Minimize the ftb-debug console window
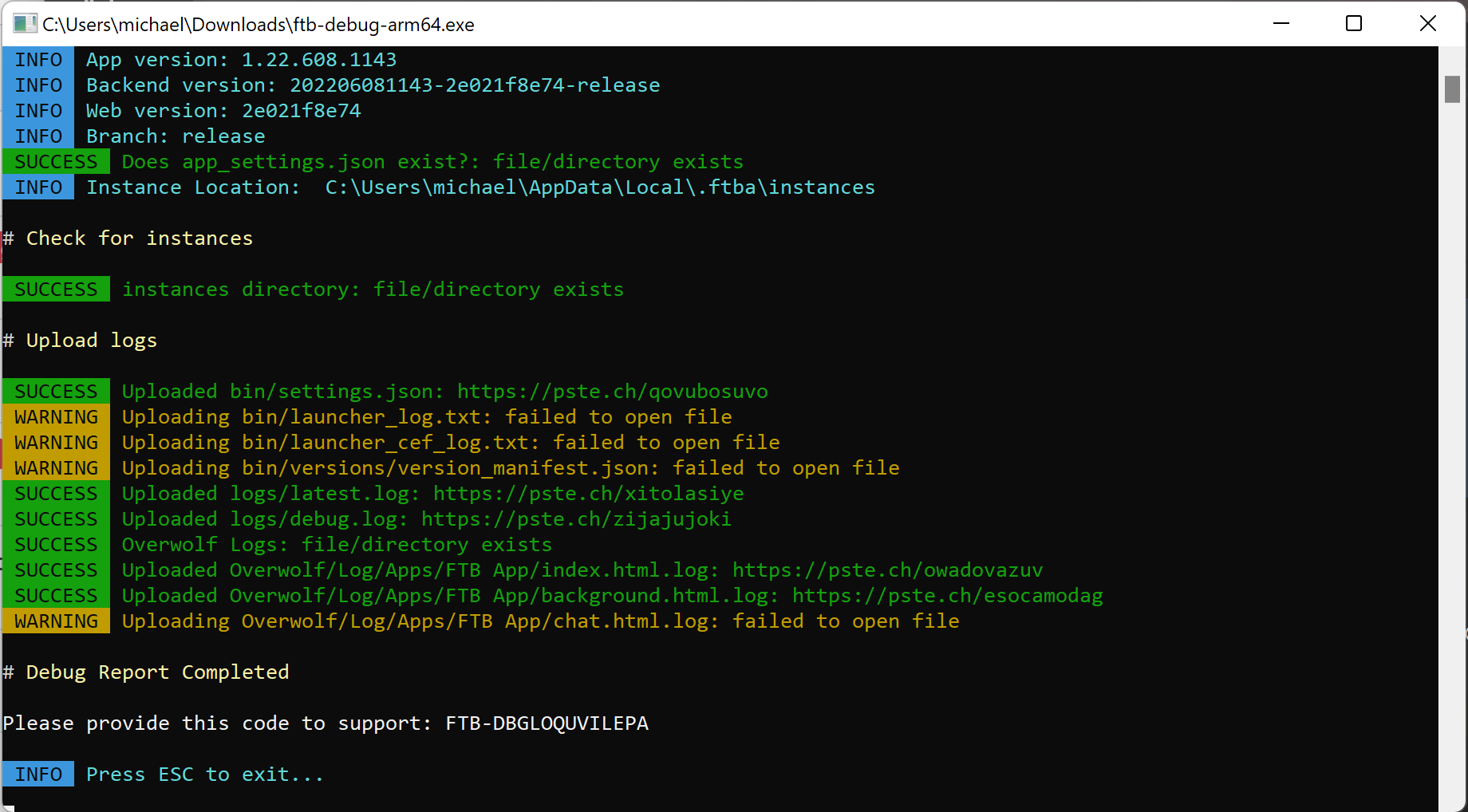This screenshot has height=812, width=1468. 1281,24
